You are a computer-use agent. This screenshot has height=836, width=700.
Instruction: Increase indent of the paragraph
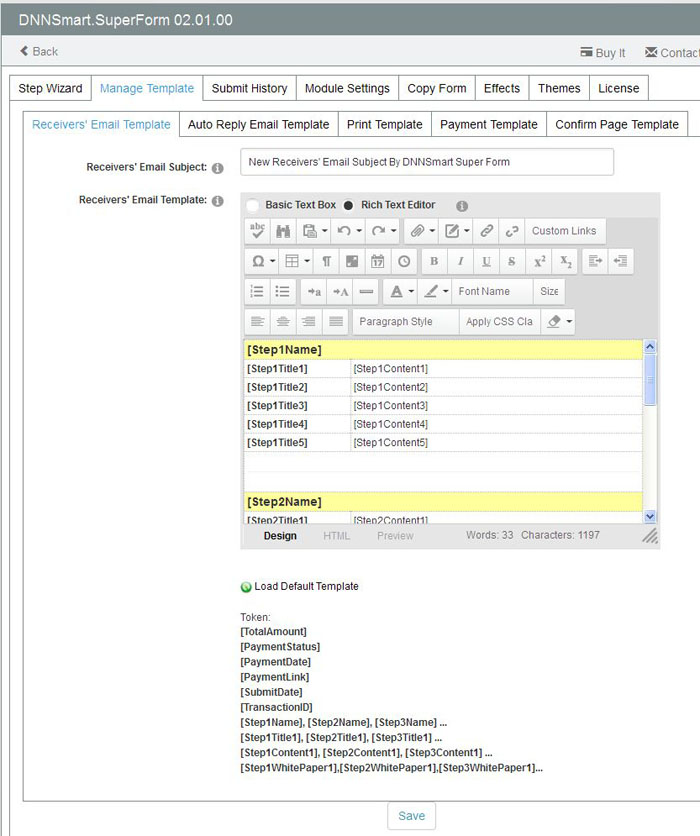pyautogui.click(x=595, y=261)
